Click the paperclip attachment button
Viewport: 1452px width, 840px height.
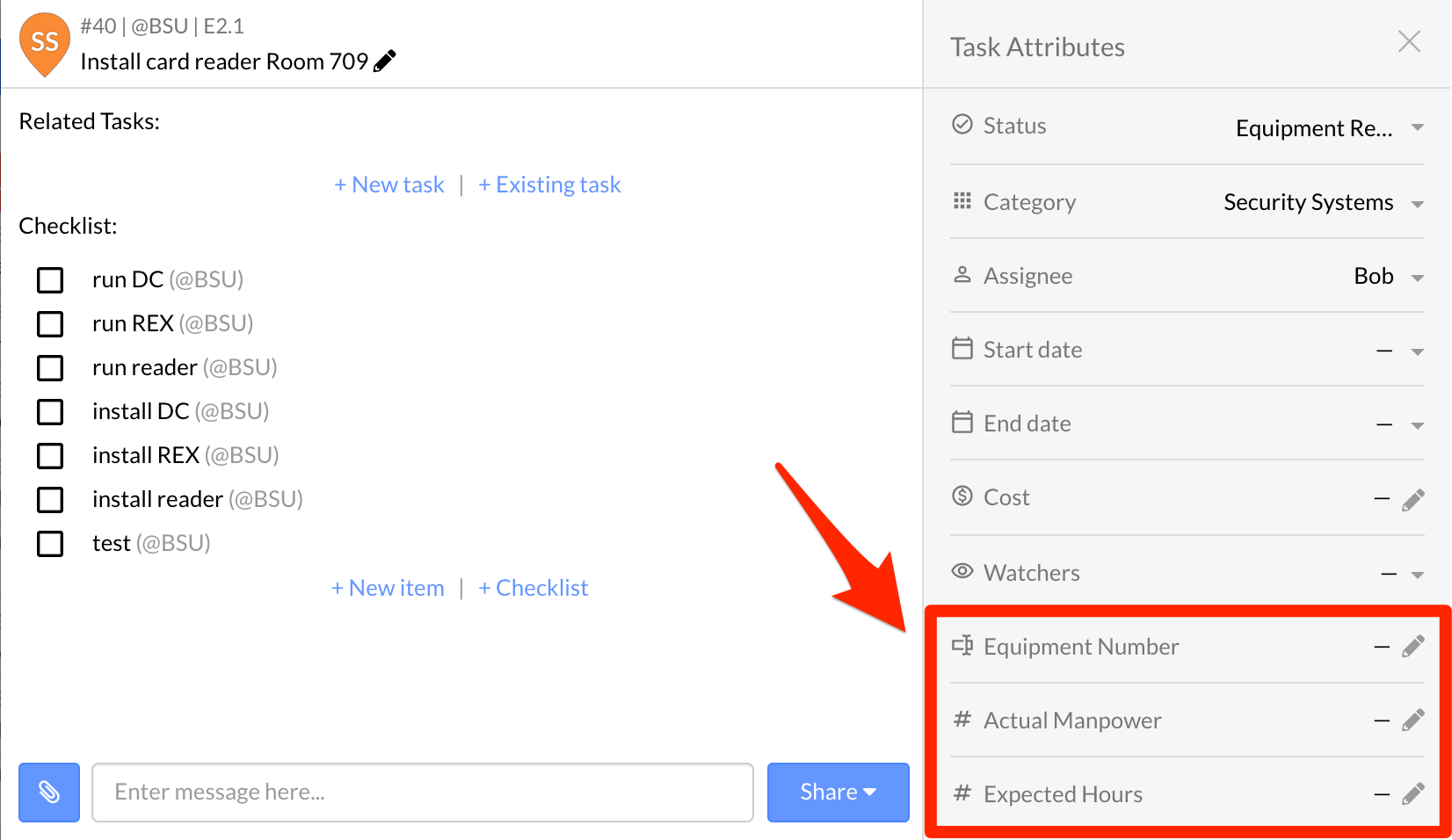click(x=49, y=793)
